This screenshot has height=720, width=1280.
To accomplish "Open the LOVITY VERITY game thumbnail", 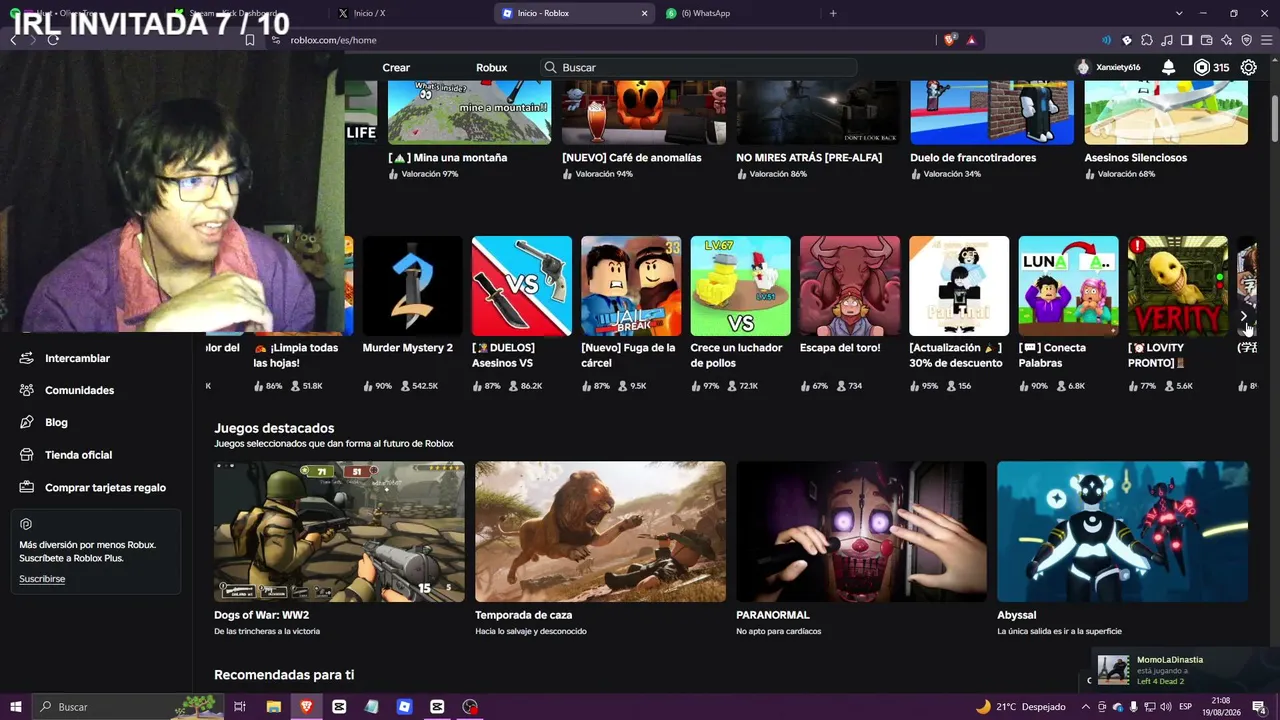I will [1178, 286].
